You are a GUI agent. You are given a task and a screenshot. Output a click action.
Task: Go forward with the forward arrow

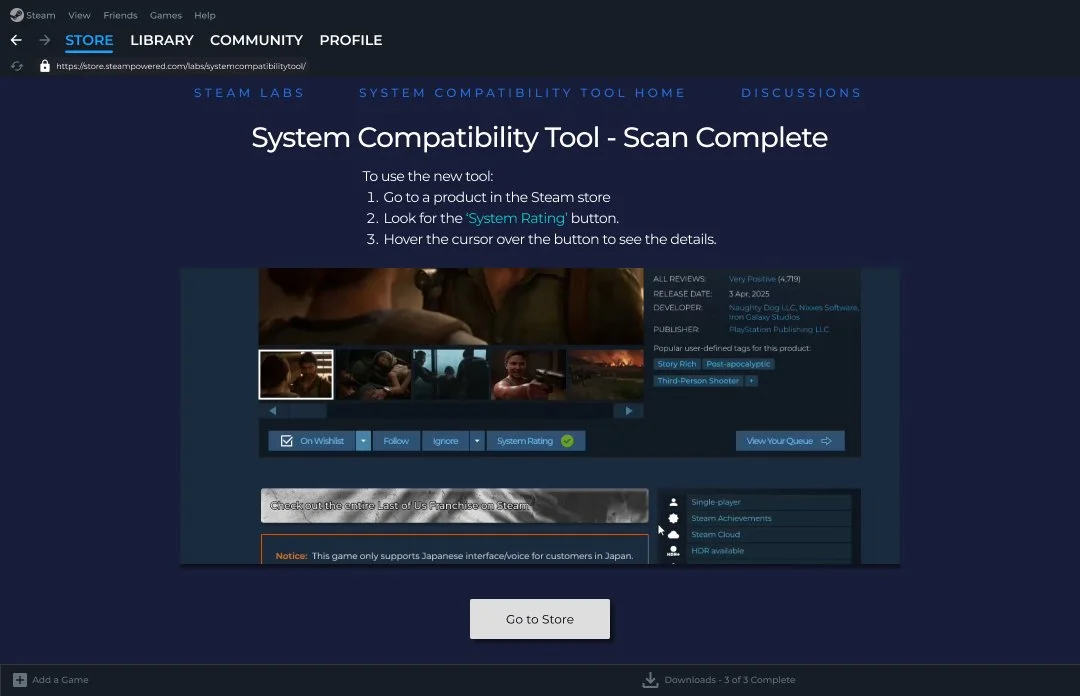point(45,40)
